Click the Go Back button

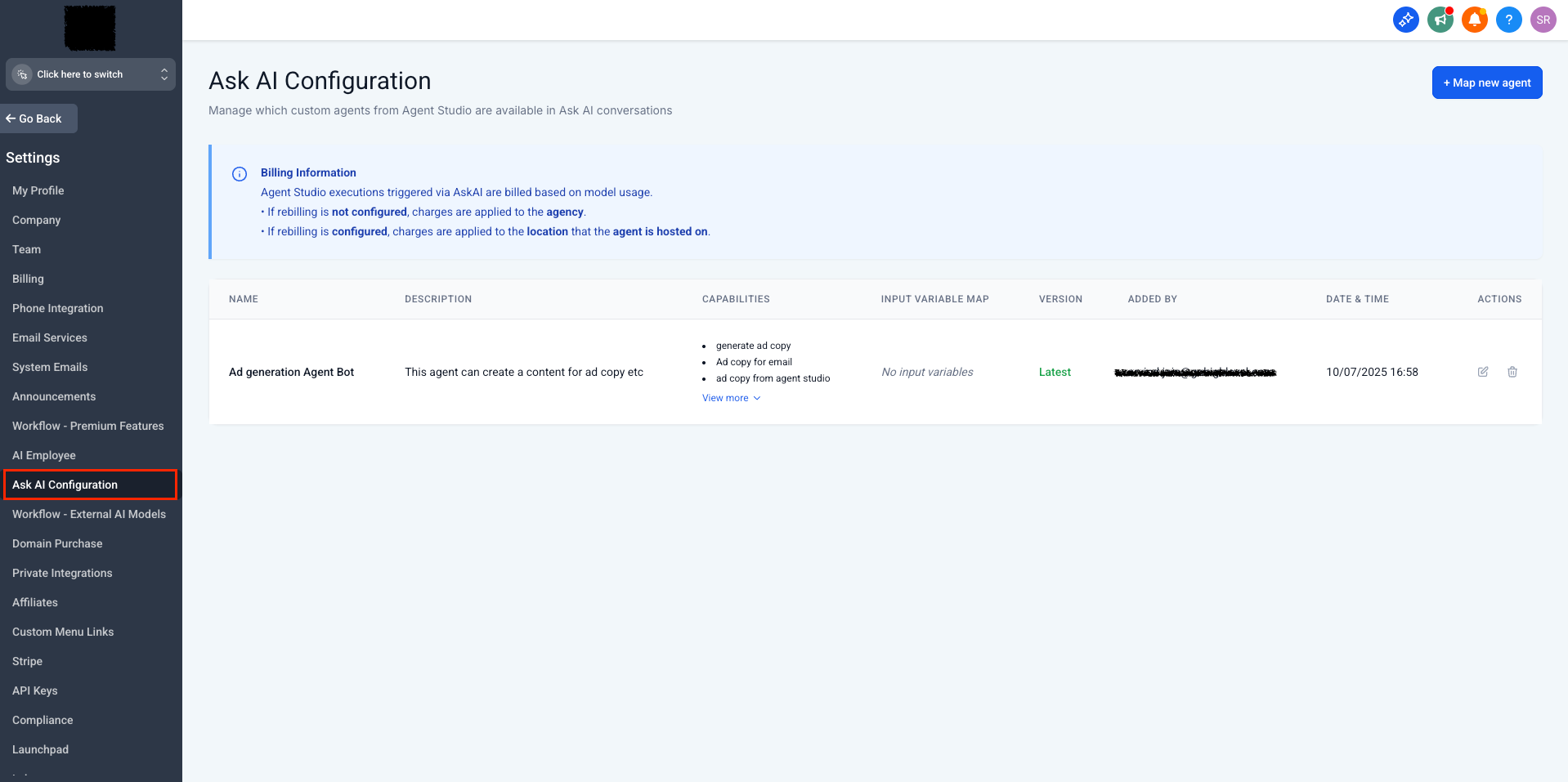(38, 118)
